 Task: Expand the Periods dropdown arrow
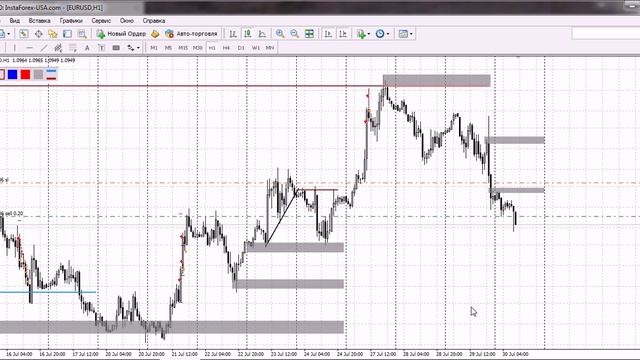(388, 34)
